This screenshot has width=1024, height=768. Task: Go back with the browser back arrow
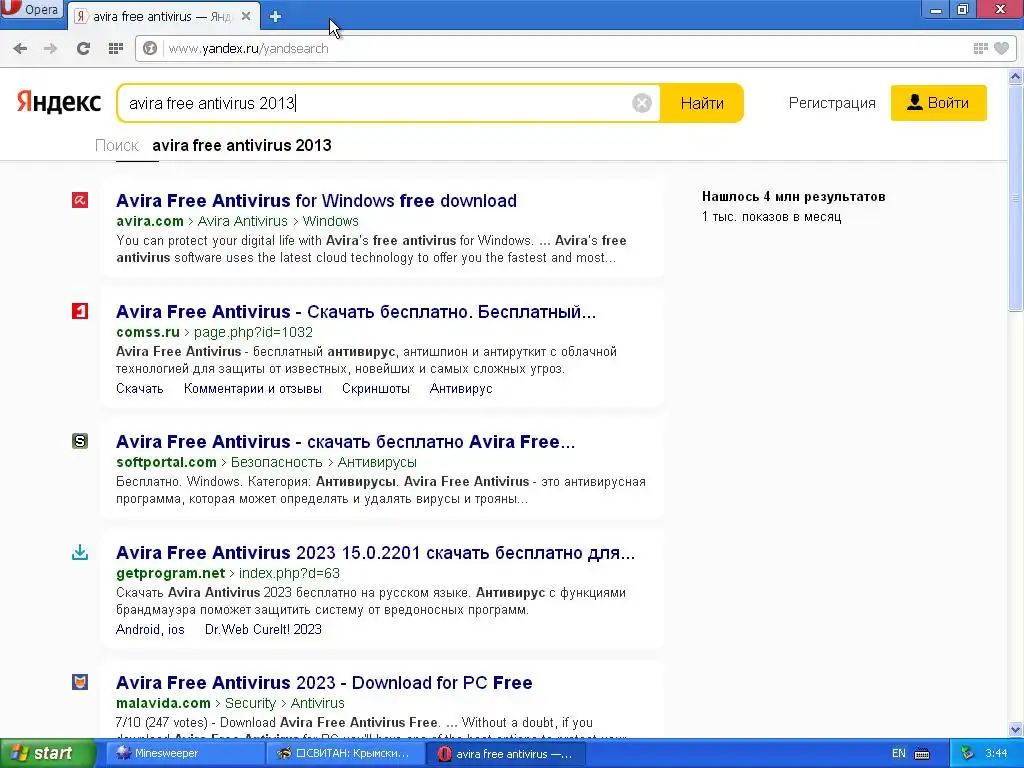[x=20, y=48]
